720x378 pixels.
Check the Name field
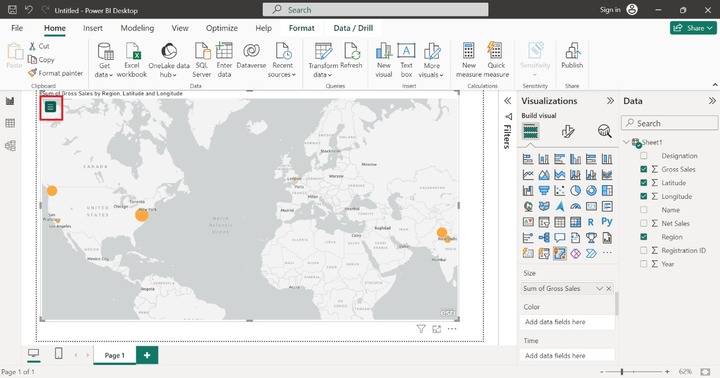(x=644, y=210)
